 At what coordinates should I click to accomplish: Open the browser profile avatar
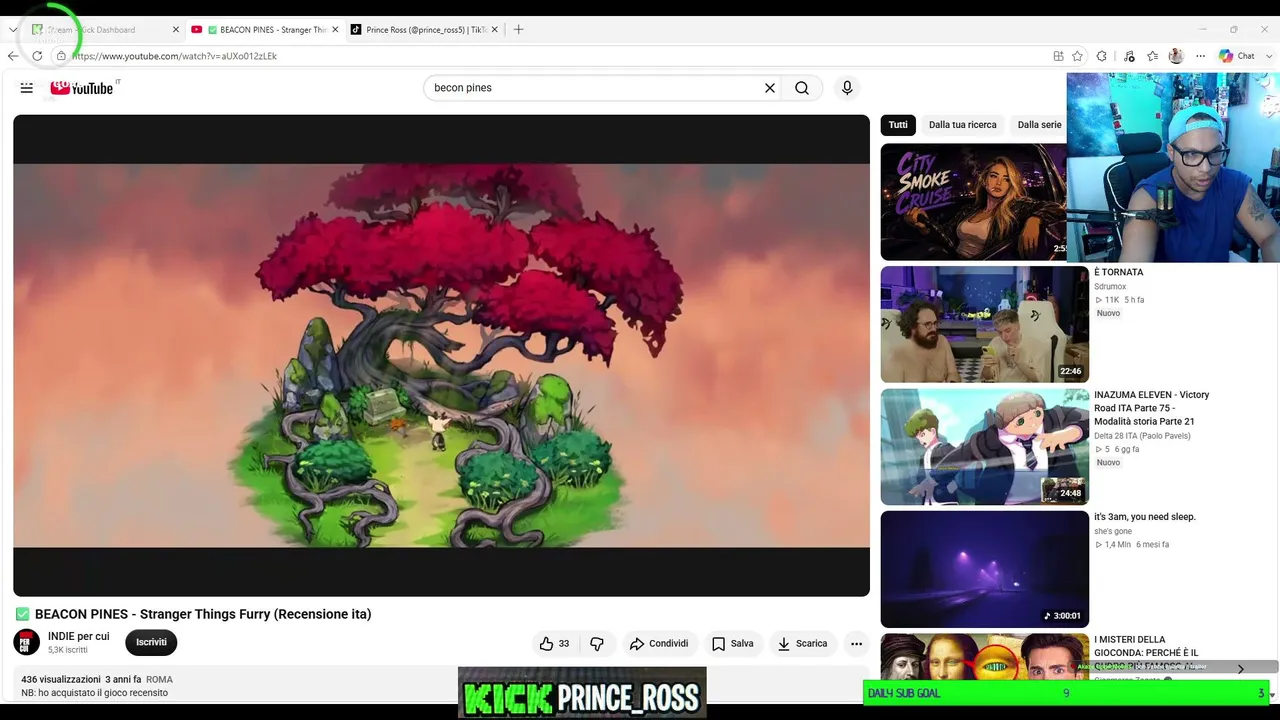pyautogui.click(x=1176, y=56)
